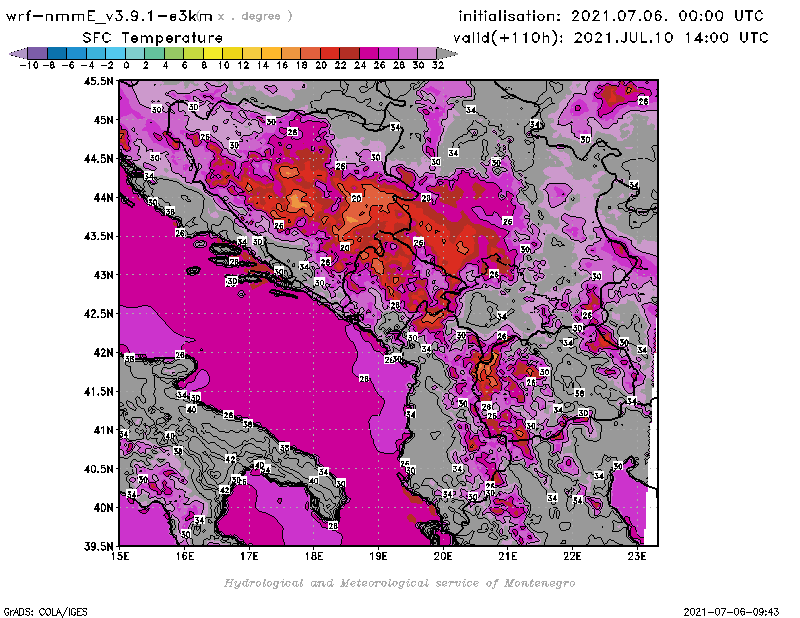Image resolution: width=800 pixels, height=618 pixels.
Task: Click the "16E" longitude axis label
Action: point(185,556)
